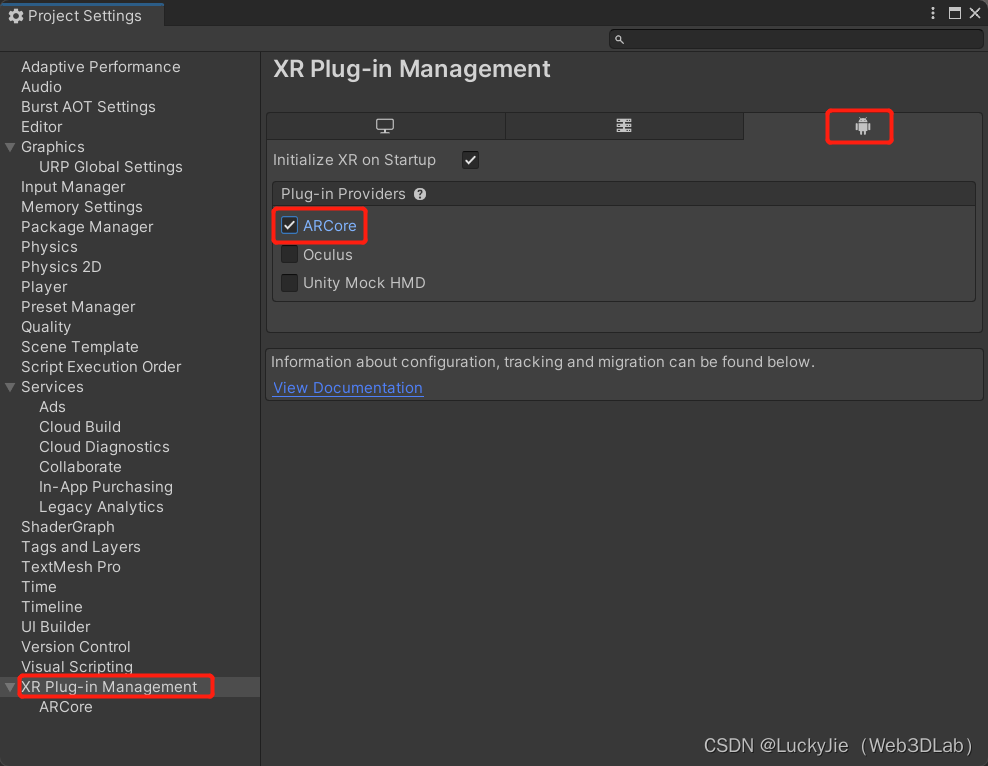Viewport: 988px width, 766px height.
Task: Open URP Global Settings
Action: tap(111, 167)
